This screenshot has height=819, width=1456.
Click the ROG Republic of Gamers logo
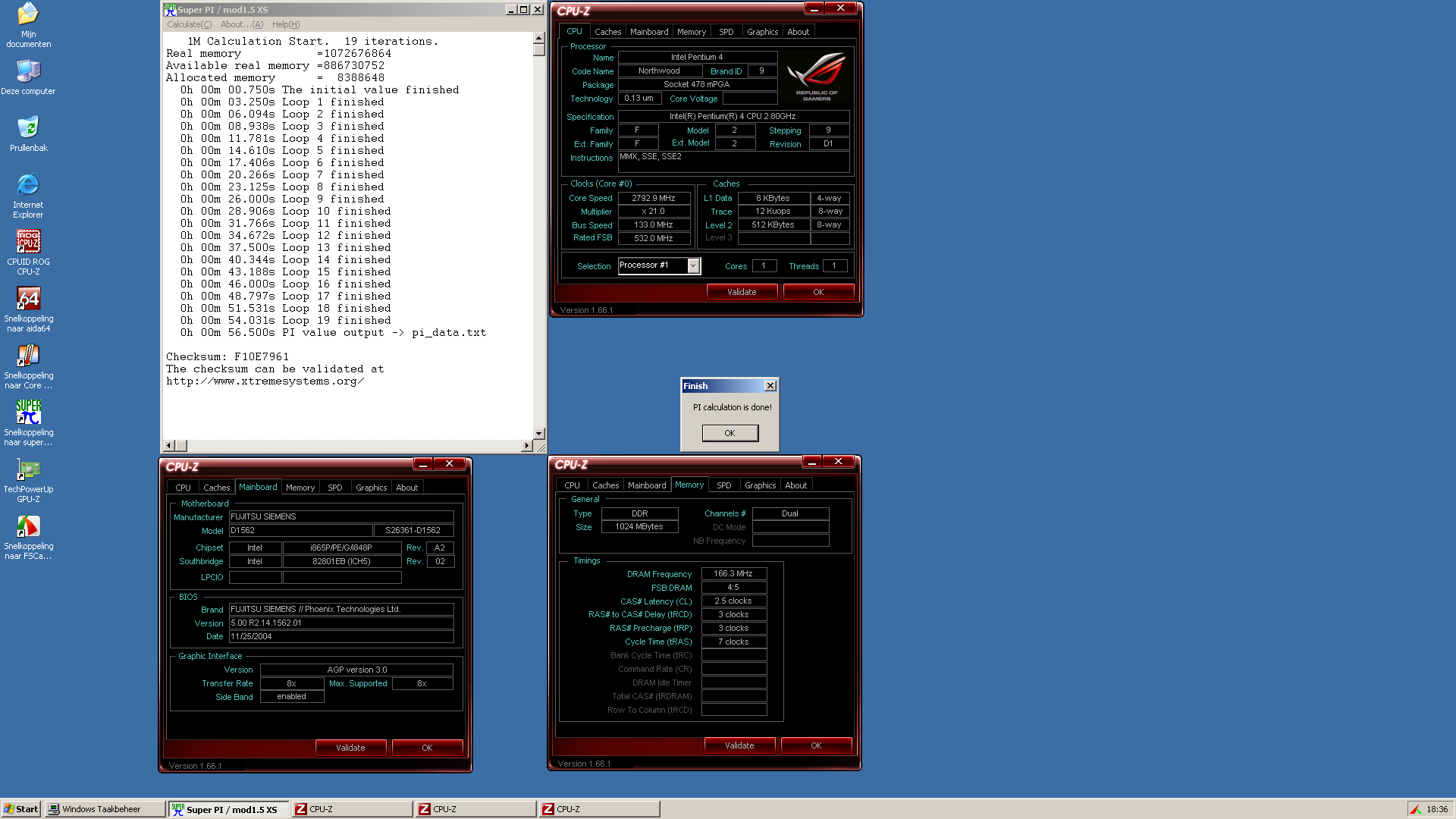pos(816,77)
